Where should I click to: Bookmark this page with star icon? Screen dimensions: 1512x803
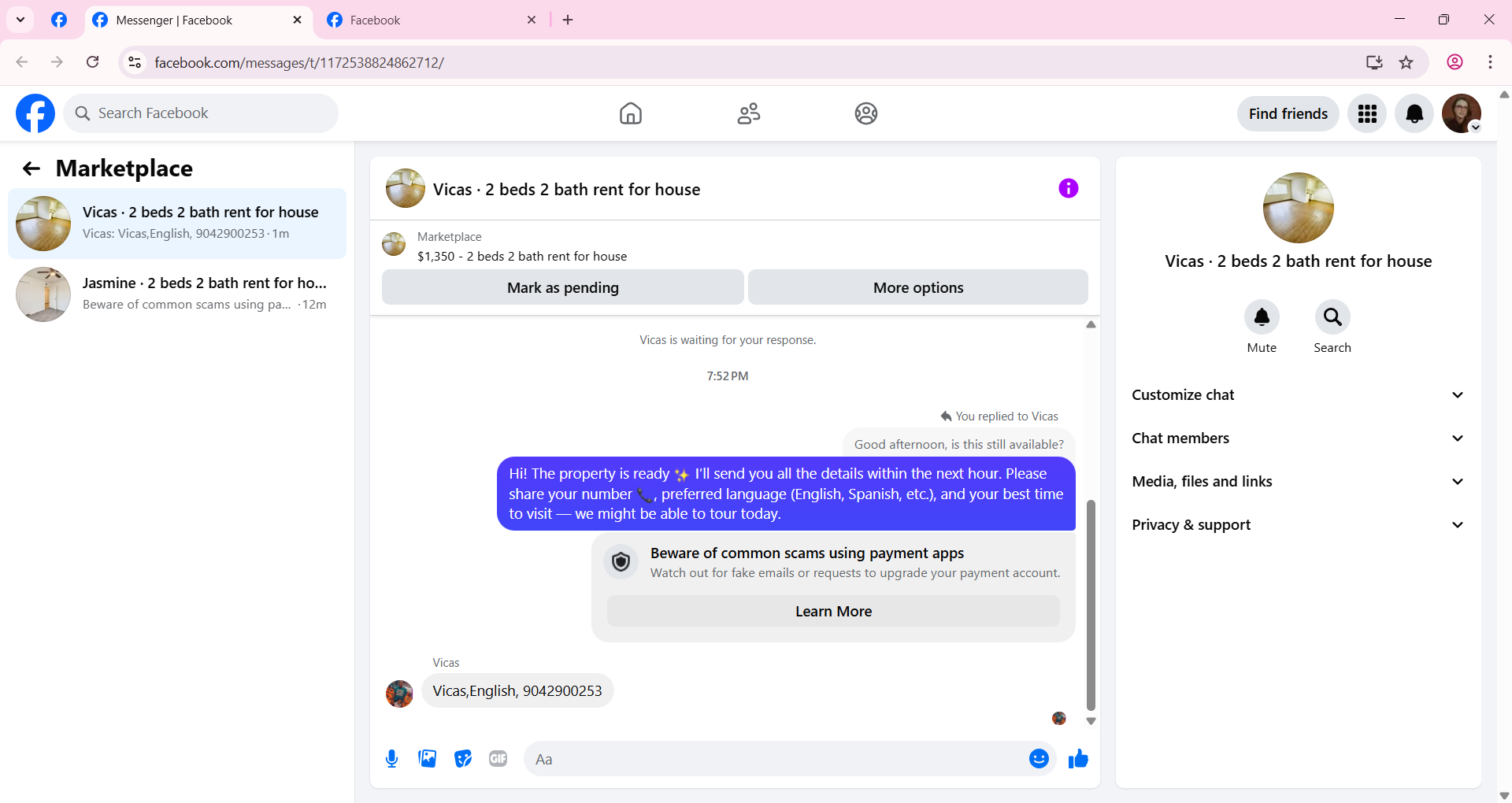pyautogui.click(x=1406, y=62)
